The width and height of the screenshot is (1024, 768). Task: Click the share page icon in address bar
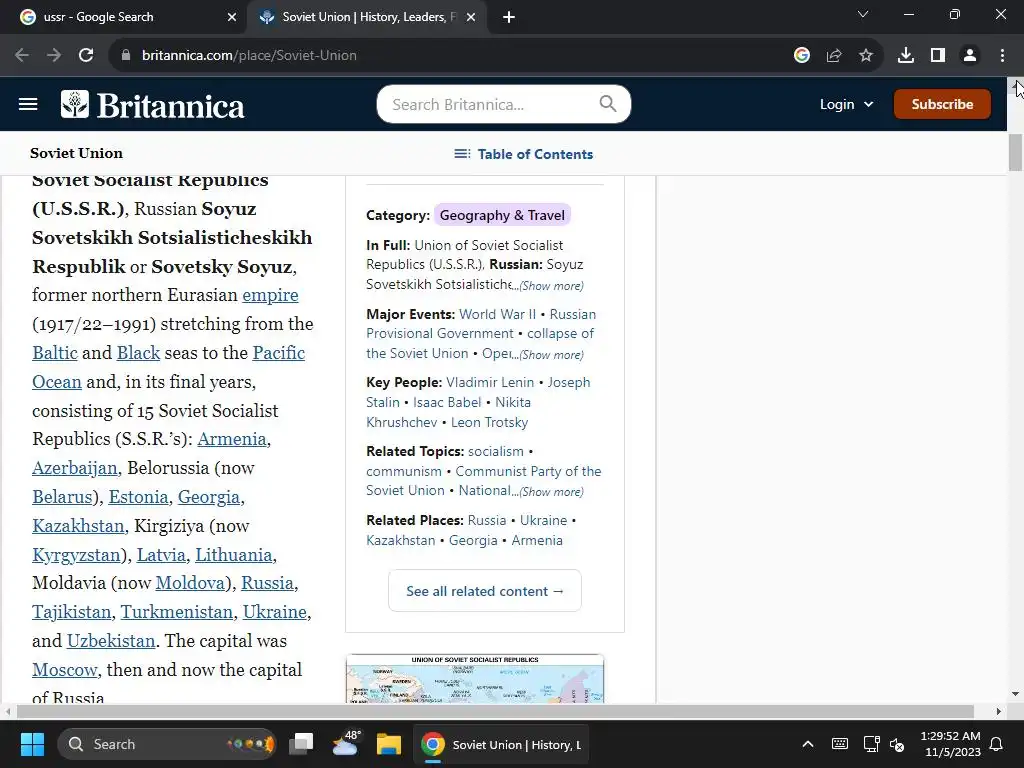(x=834, y=56)
